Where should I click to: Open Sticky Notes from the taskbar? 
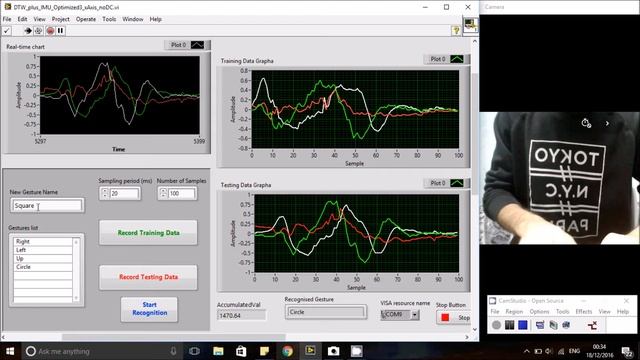point(264,351)
